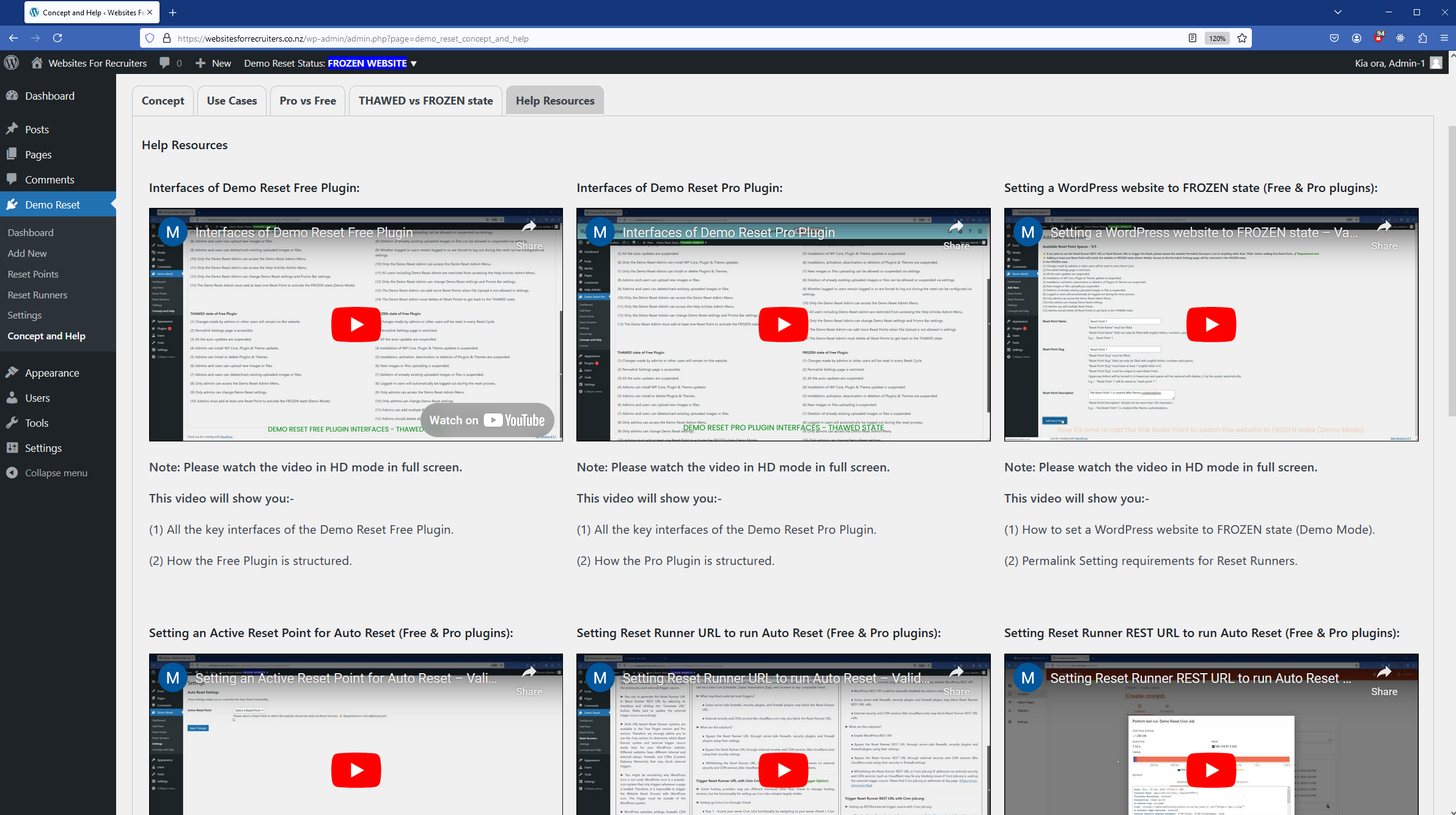Close the Concept and Help browser tab
The image size is (1456, 815).
150,12
